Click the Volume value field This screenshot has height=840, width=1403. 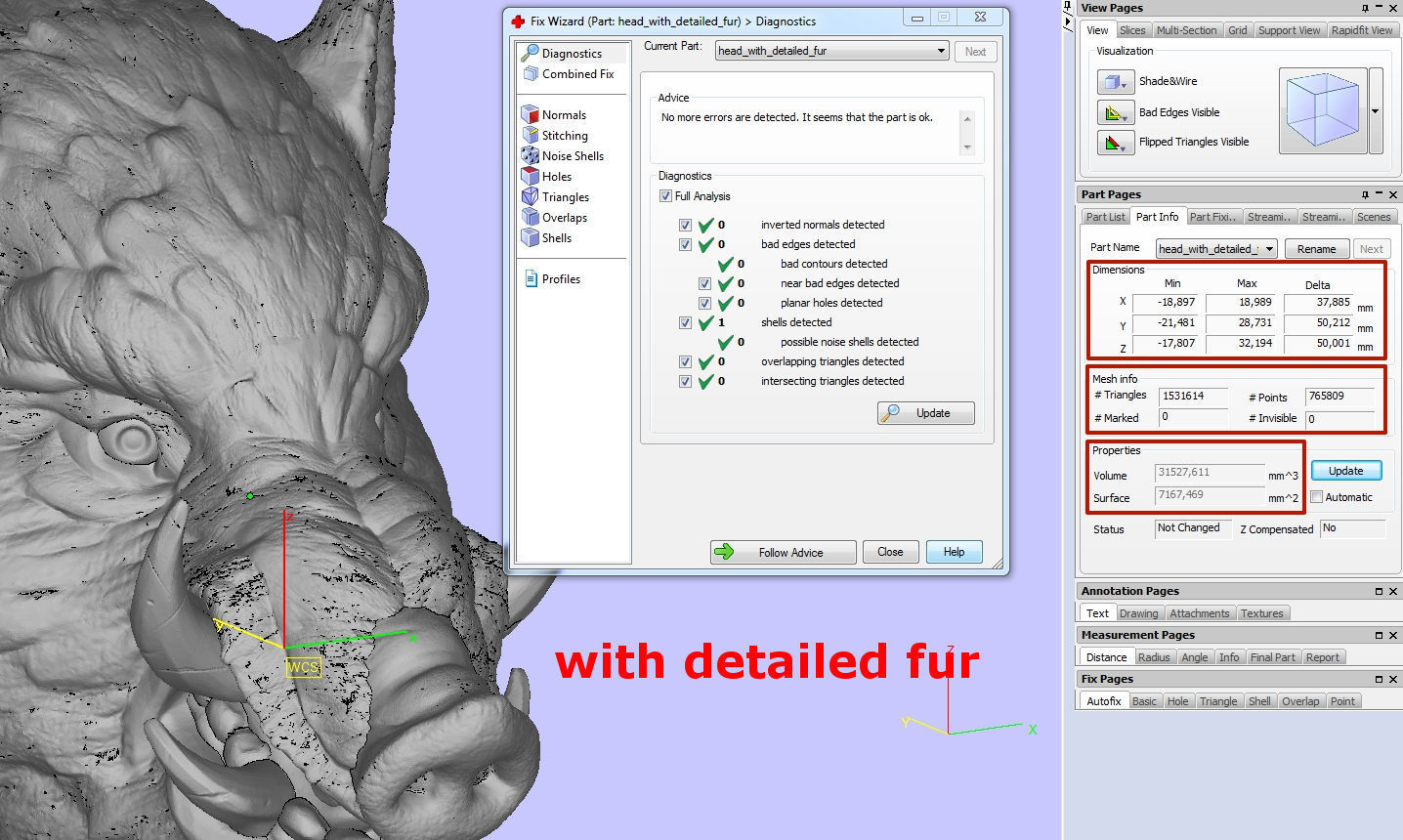coord(1210,473)
